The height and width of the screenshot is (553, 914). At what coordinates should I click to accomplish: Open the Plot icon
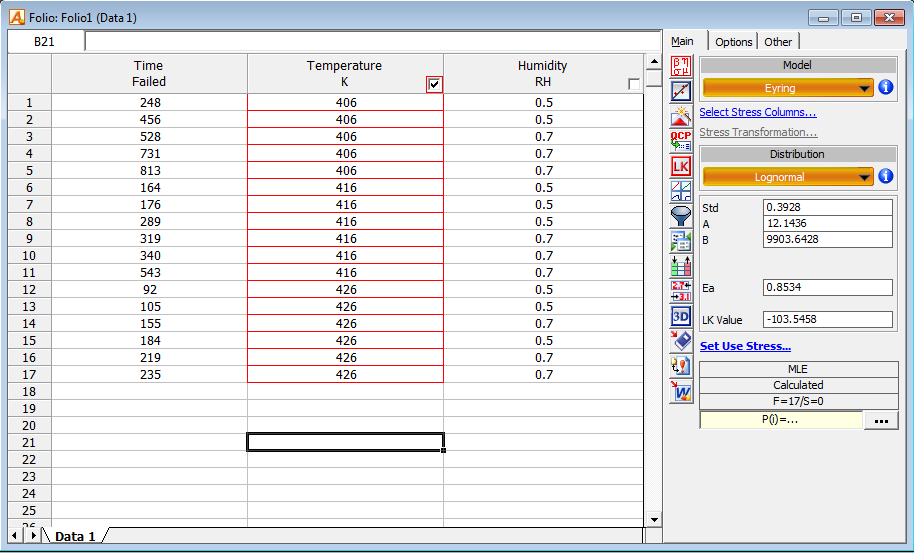[681, 91]
